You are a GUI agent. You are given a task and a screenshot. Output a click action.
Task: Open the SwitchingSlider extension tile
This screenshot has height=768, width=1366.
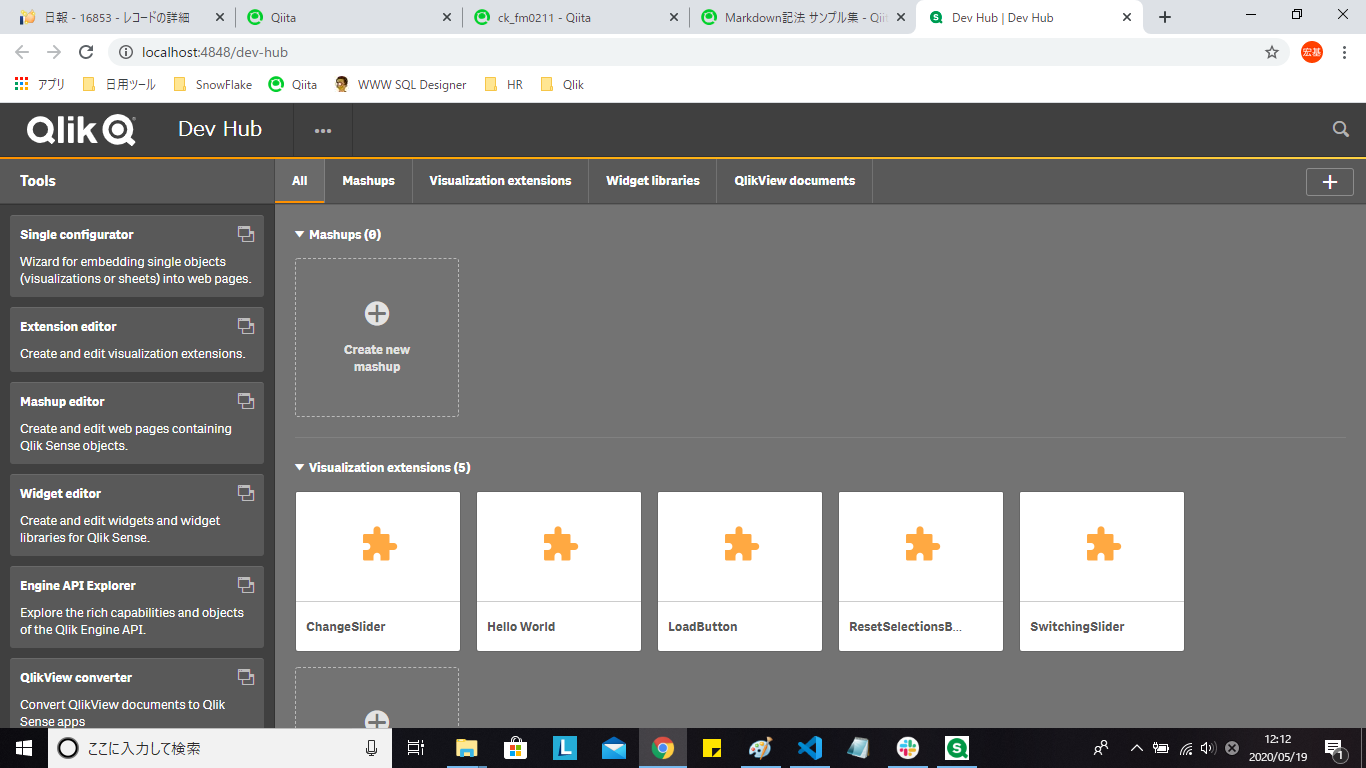coord(1102,571)
